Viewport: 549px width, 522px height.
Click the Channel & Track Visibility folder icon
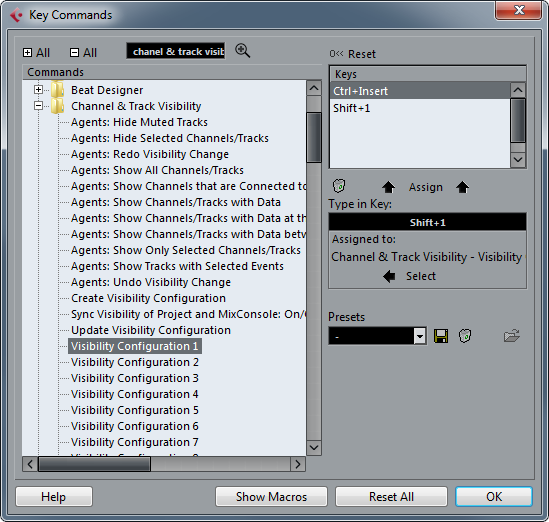(x=57, y=106)
